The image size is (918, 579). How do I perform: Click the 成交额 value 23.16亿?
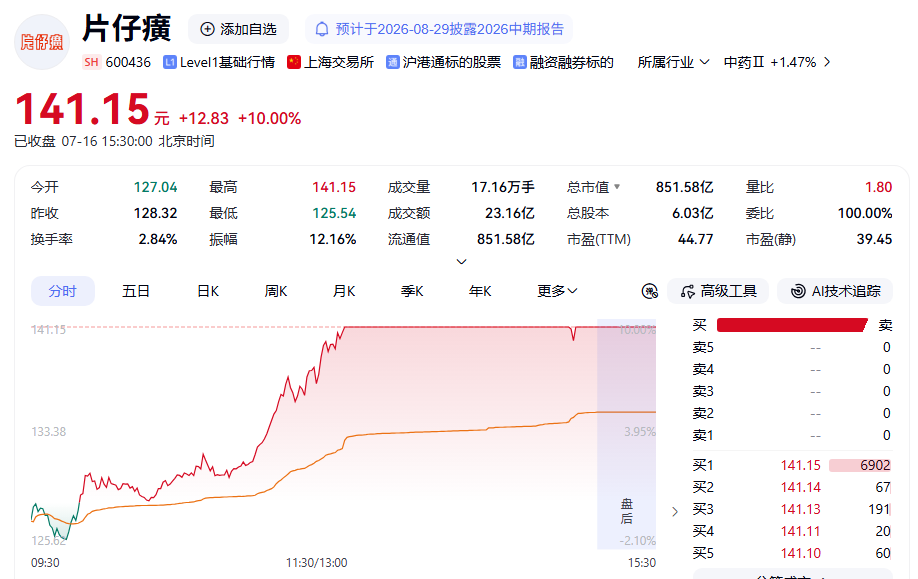(509, 213)
